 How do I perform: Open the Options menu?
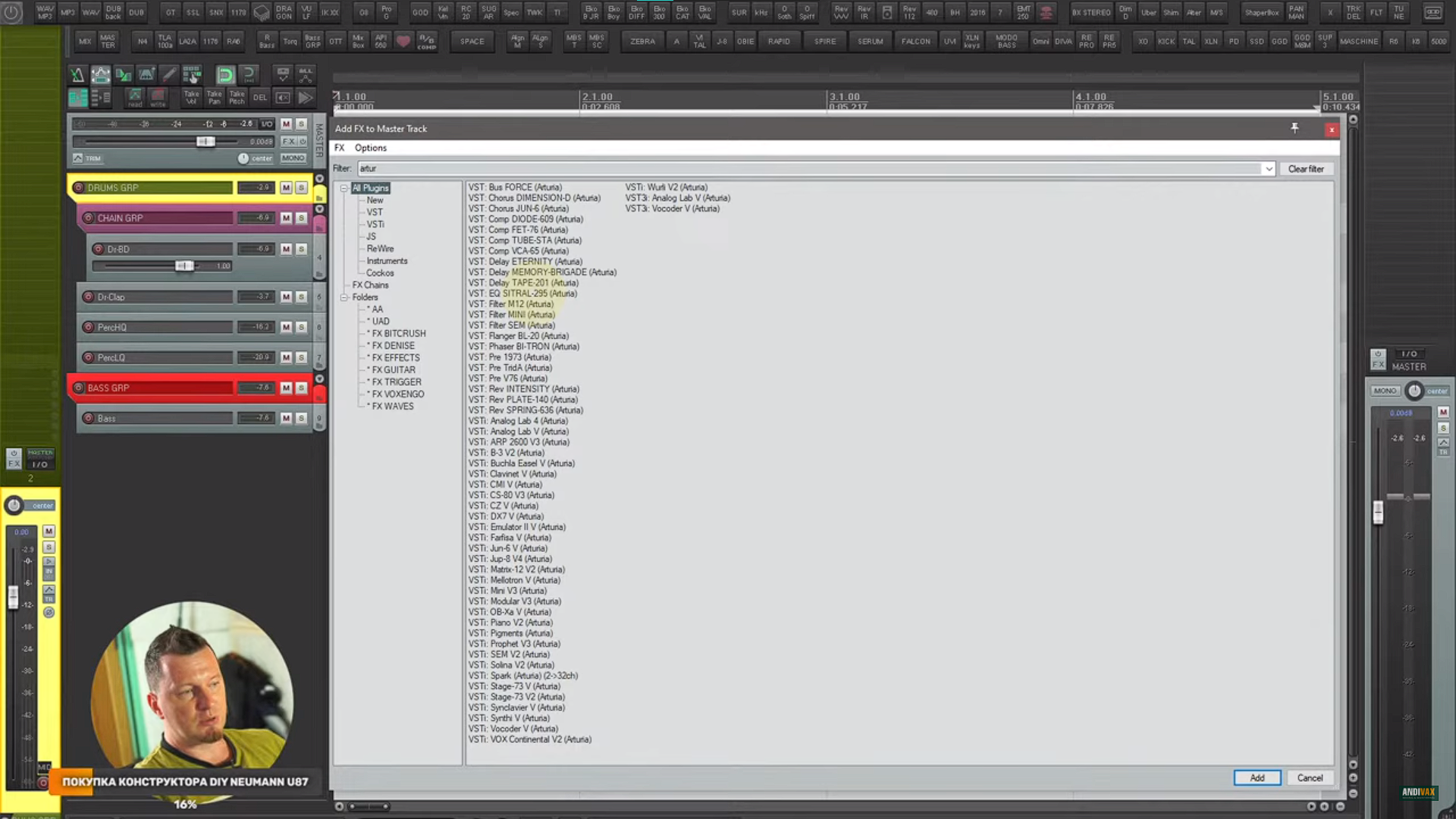(370, 148)
